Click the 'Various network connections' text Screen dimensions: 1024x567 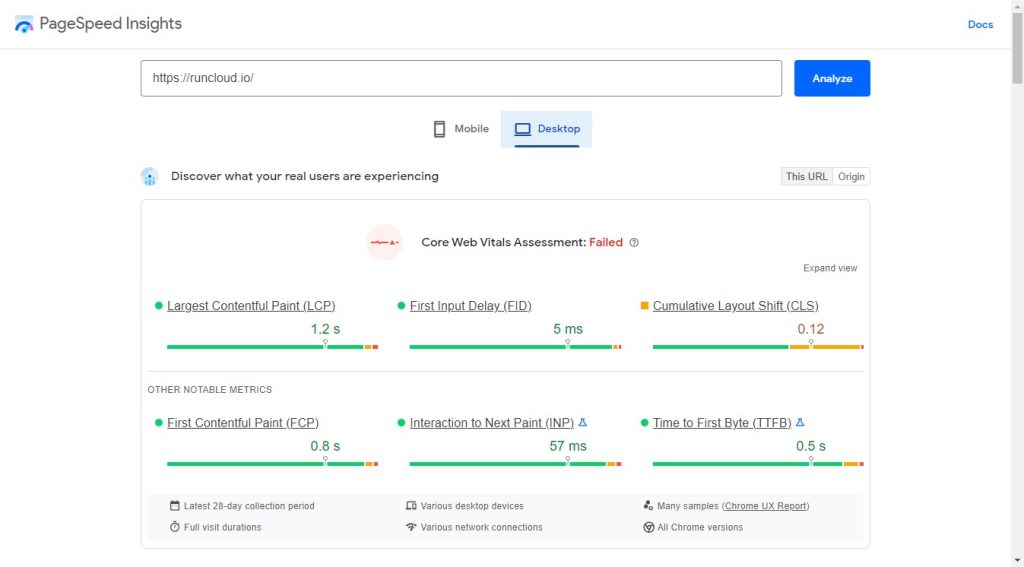click(481, 527)
